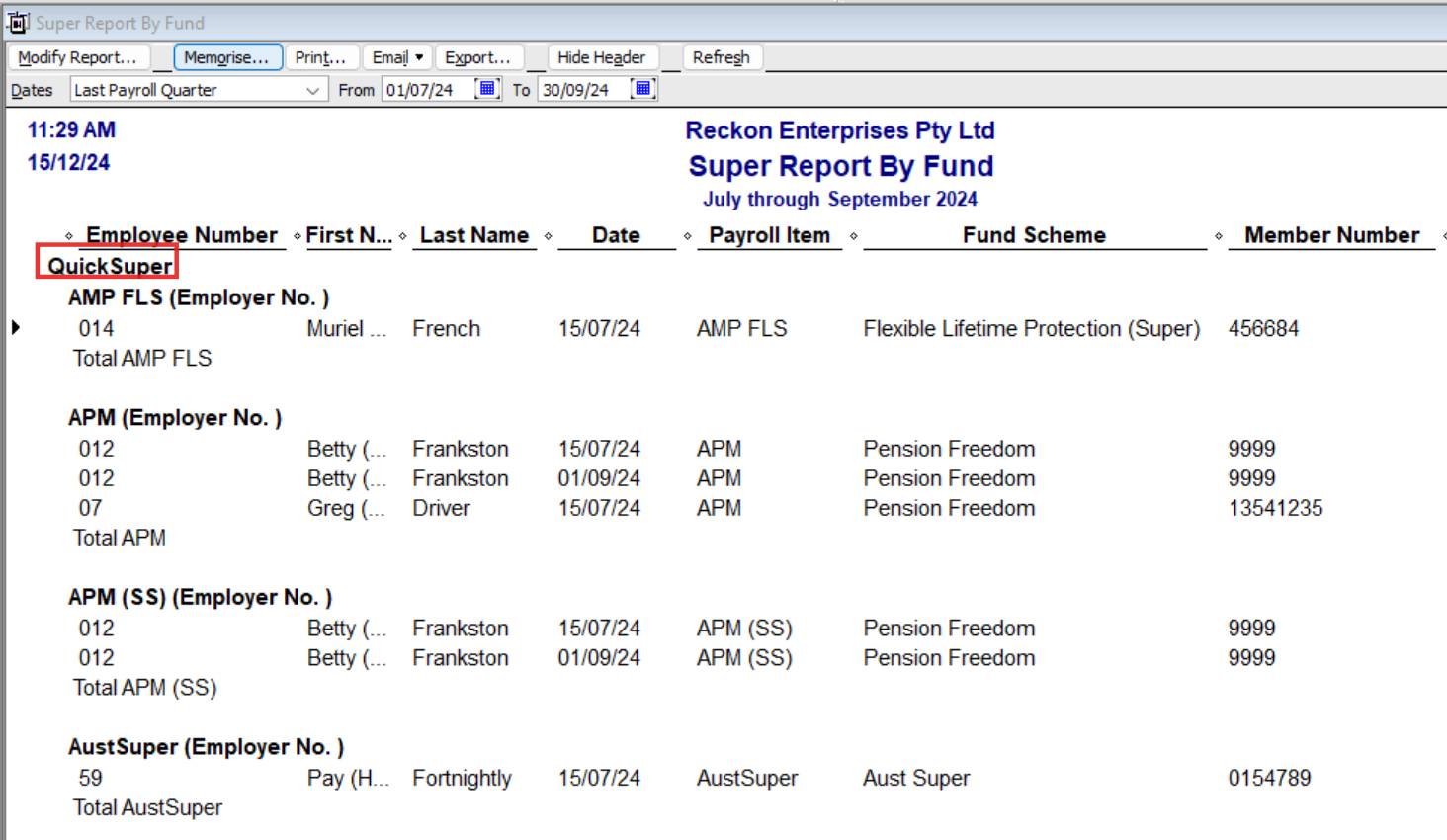Screen dimensions: 1447x840
Task: Click employee number 07
Action: [x=90, y=508]
